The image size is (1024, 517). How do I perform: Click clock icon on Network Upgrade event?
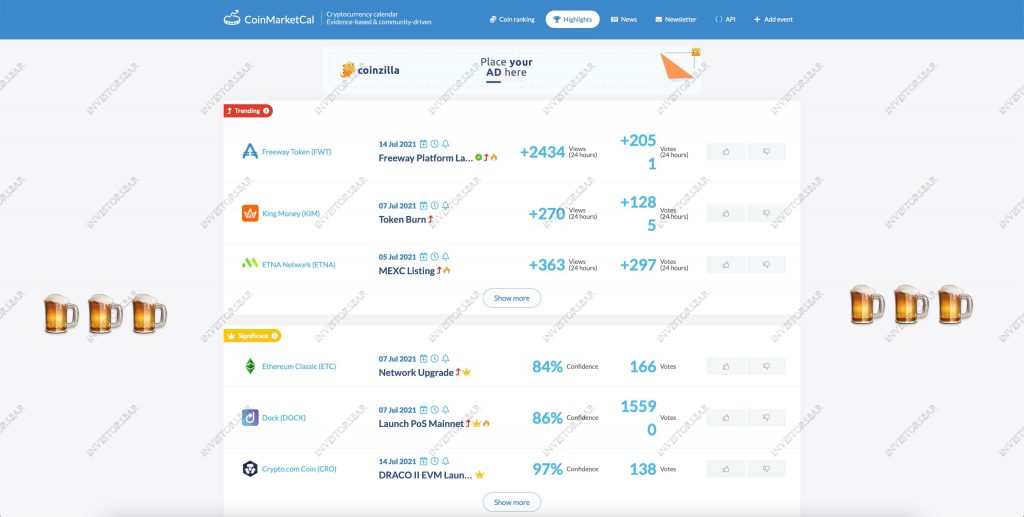pos(434,359)
